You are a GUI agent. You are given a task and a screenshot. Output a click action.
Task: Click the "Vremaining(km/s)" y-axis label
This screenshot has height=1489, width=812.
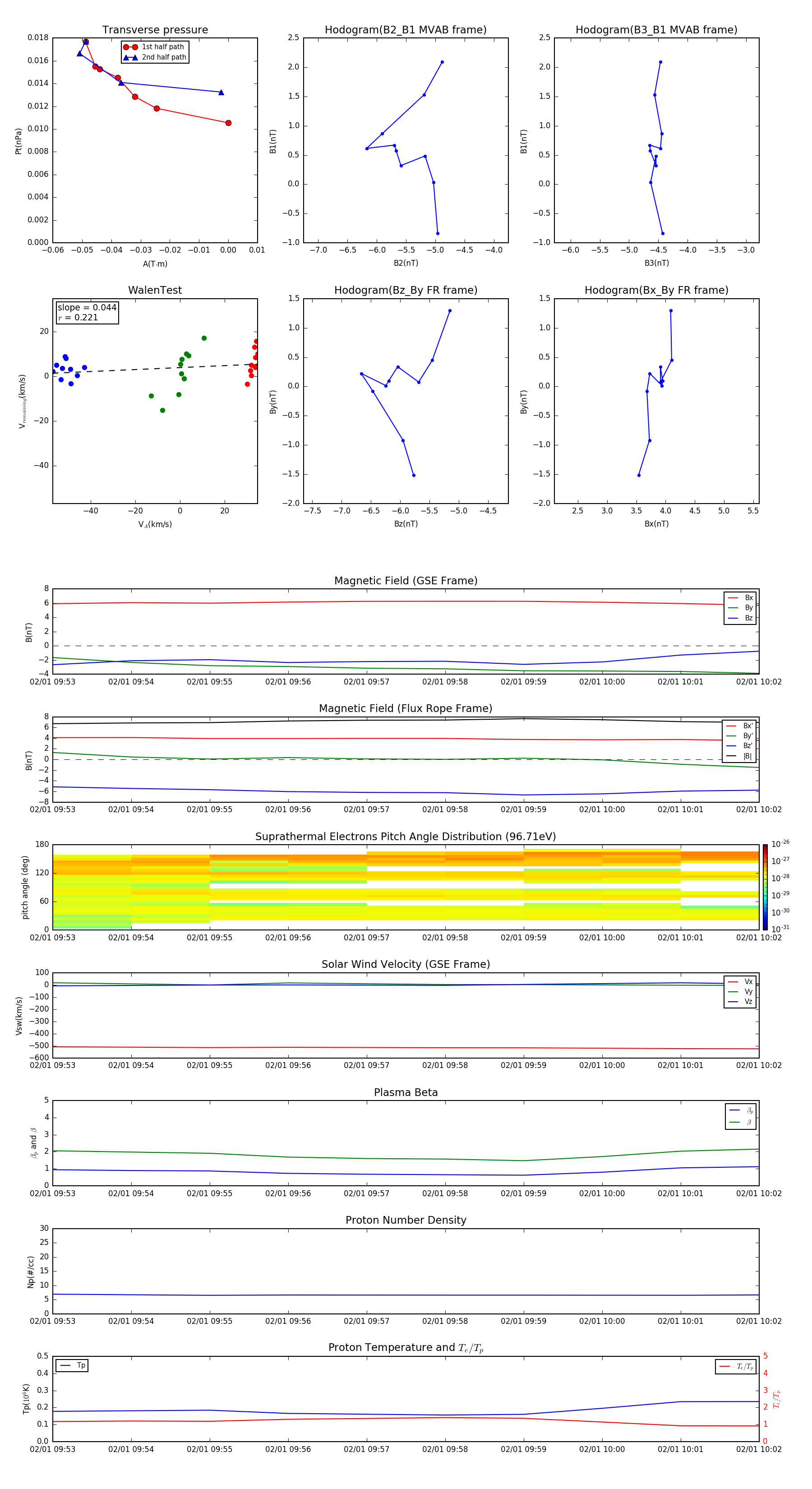[x=23, y=401]
